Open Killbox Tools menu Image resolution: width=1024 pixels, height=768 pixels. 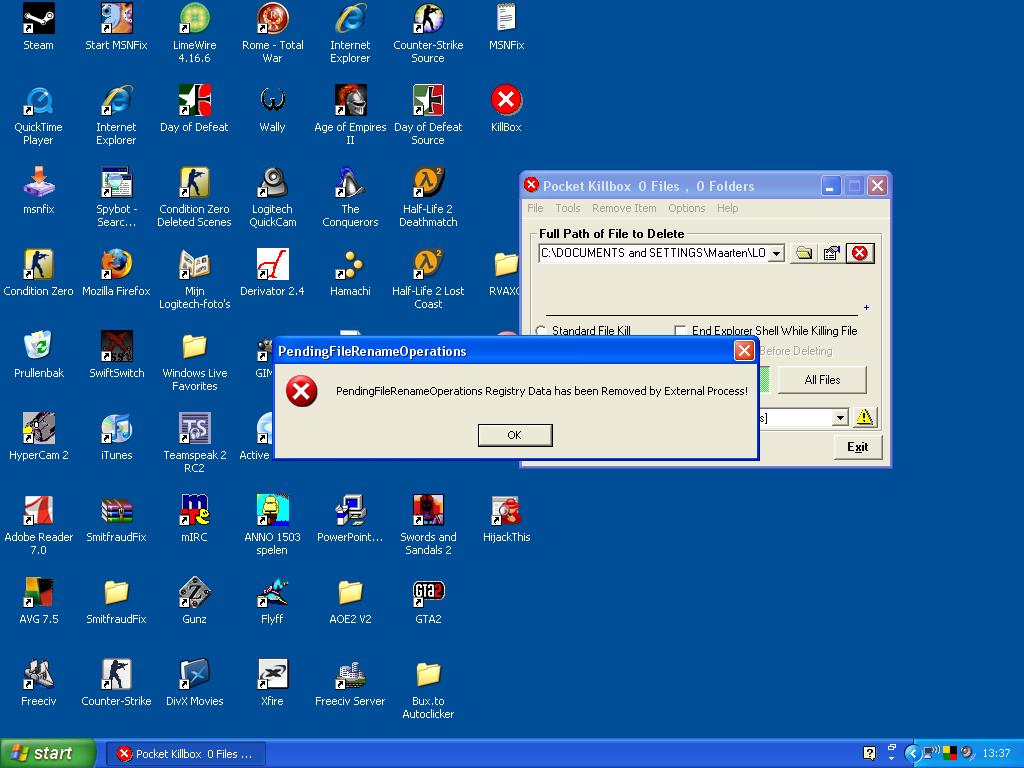[x=568, y=208]
